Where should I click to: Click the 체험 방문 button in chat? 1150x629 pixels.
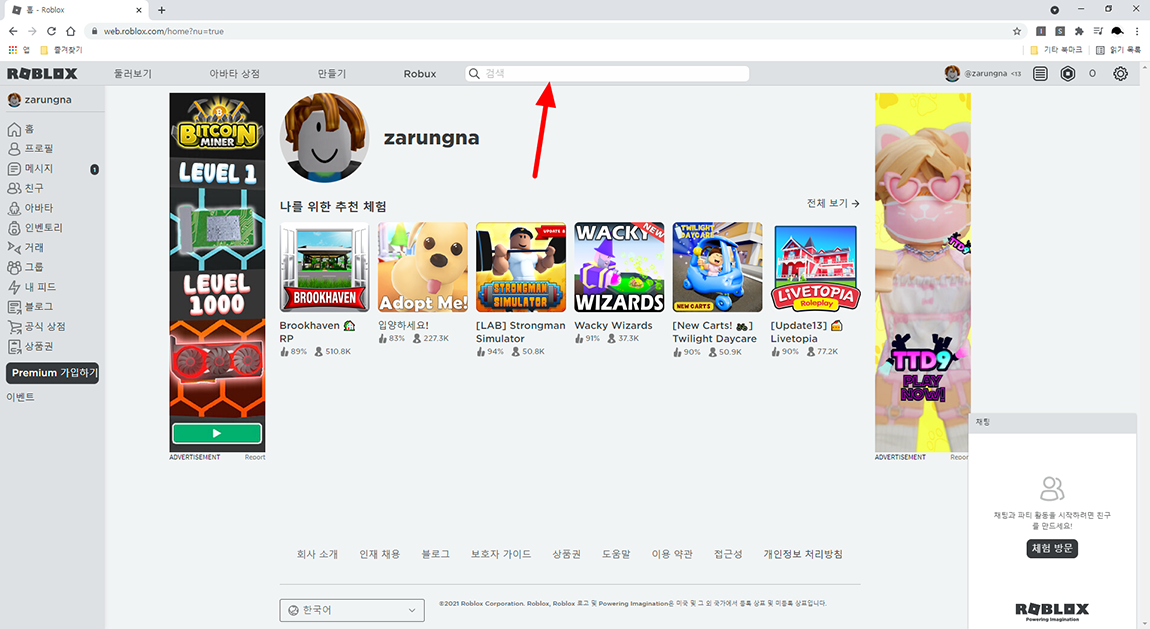click(x=1052, y=548)
